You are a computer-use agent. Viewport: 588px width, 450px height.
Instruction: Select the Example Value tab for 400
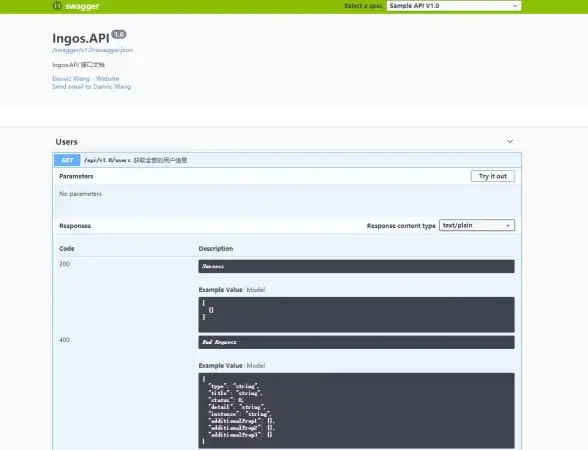220,365
